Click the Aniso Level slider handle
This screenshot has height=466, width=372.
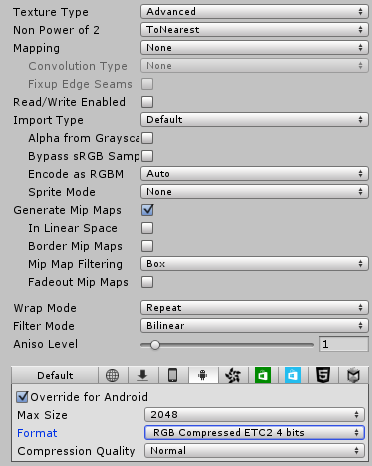(155, 345)
